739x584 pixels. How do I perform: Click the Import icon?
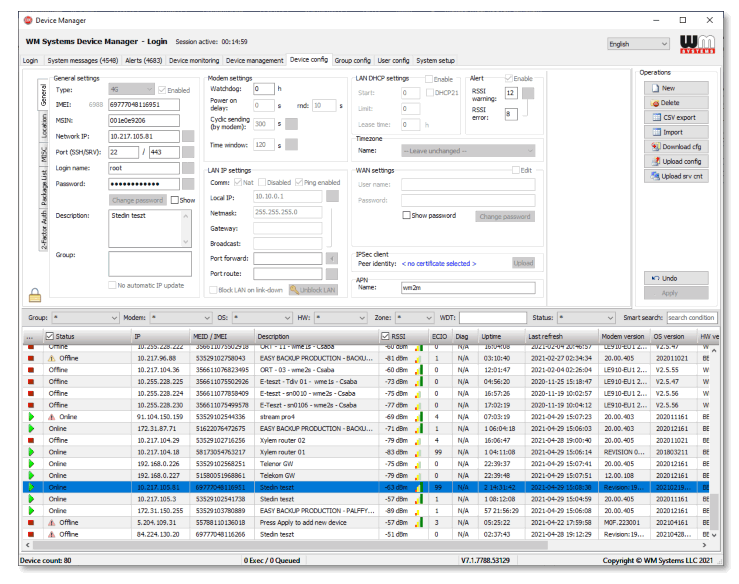tap(656, 132)
